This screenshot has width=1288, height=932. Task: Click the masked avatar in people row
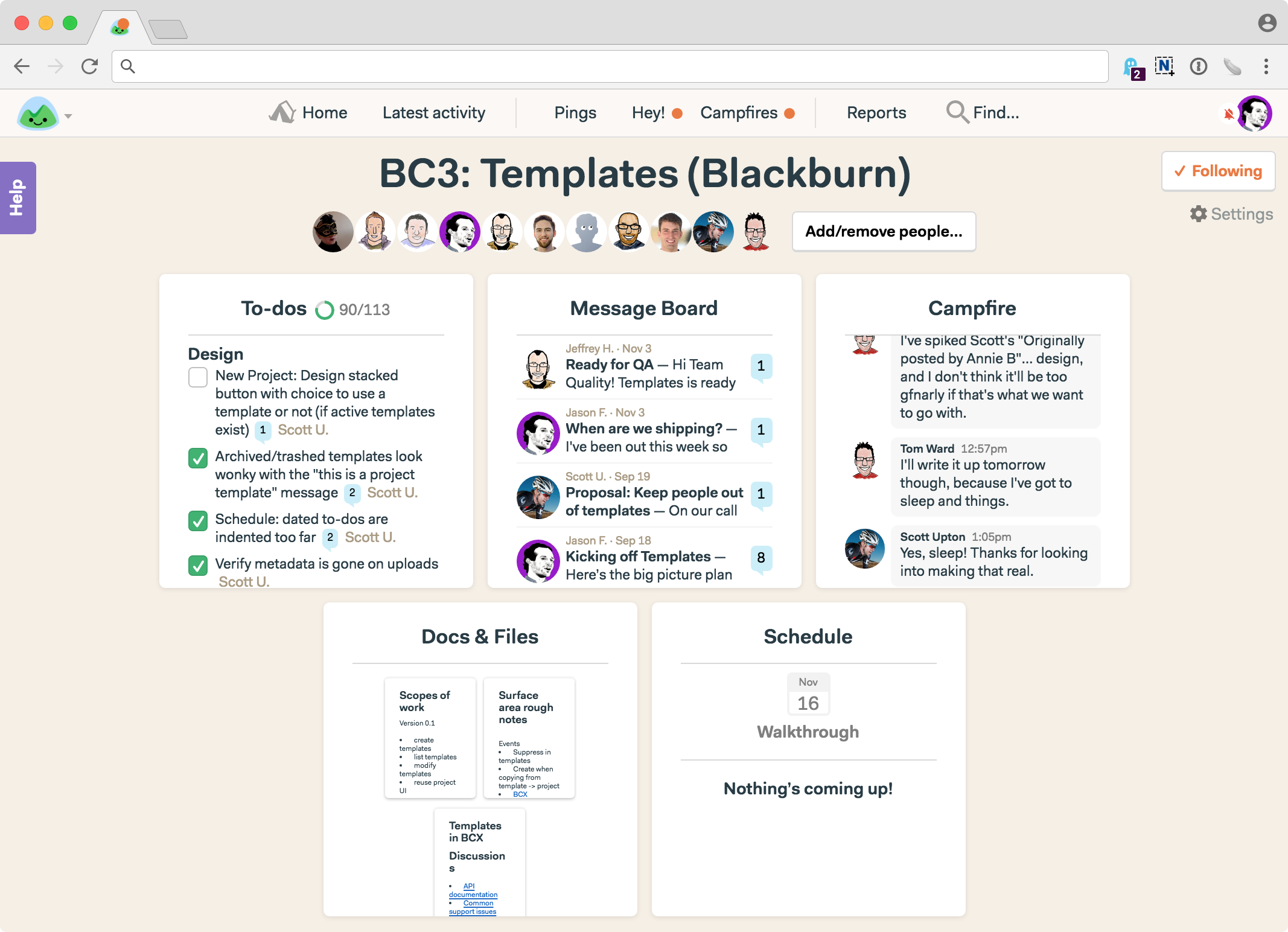click(333, 232)
